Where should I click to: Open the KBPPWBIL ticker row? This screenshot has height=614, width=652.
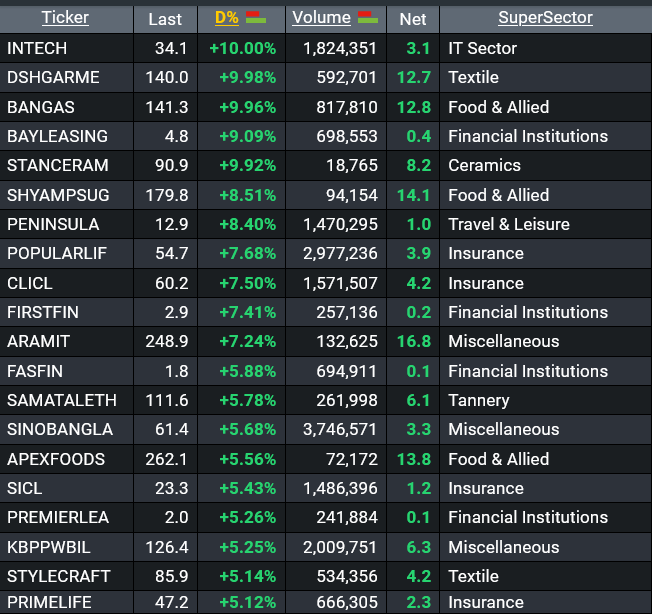(x=47, y=547)
